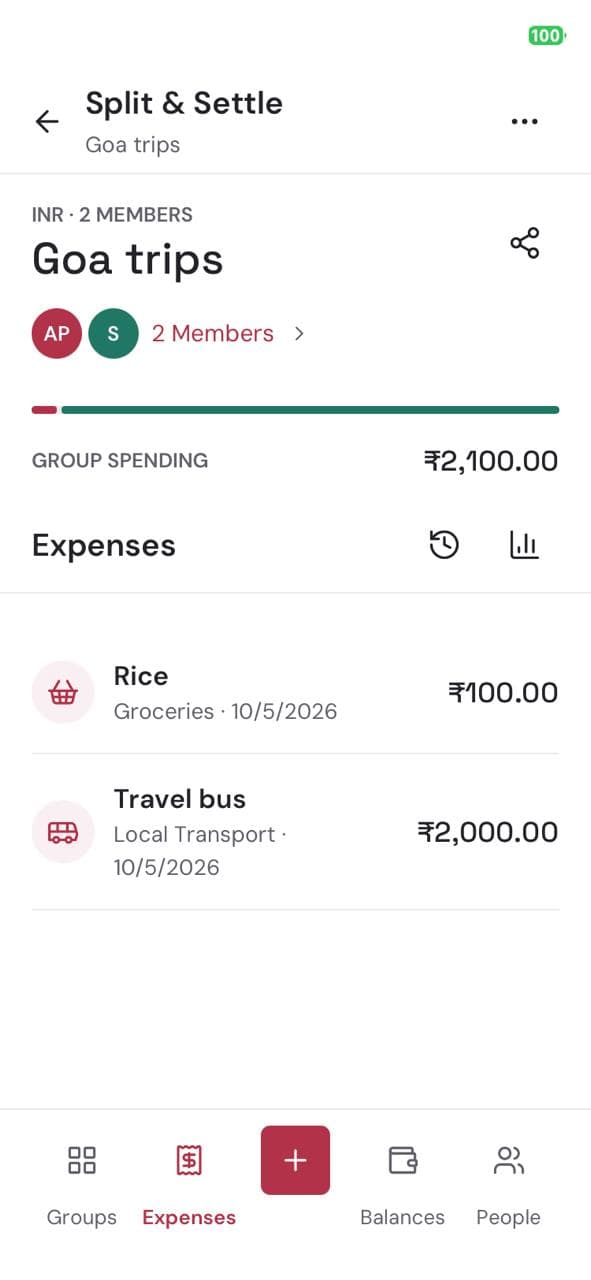Screen dimensions: 591x1280
Task: Tap the back arrow icon
Action: 47,122
